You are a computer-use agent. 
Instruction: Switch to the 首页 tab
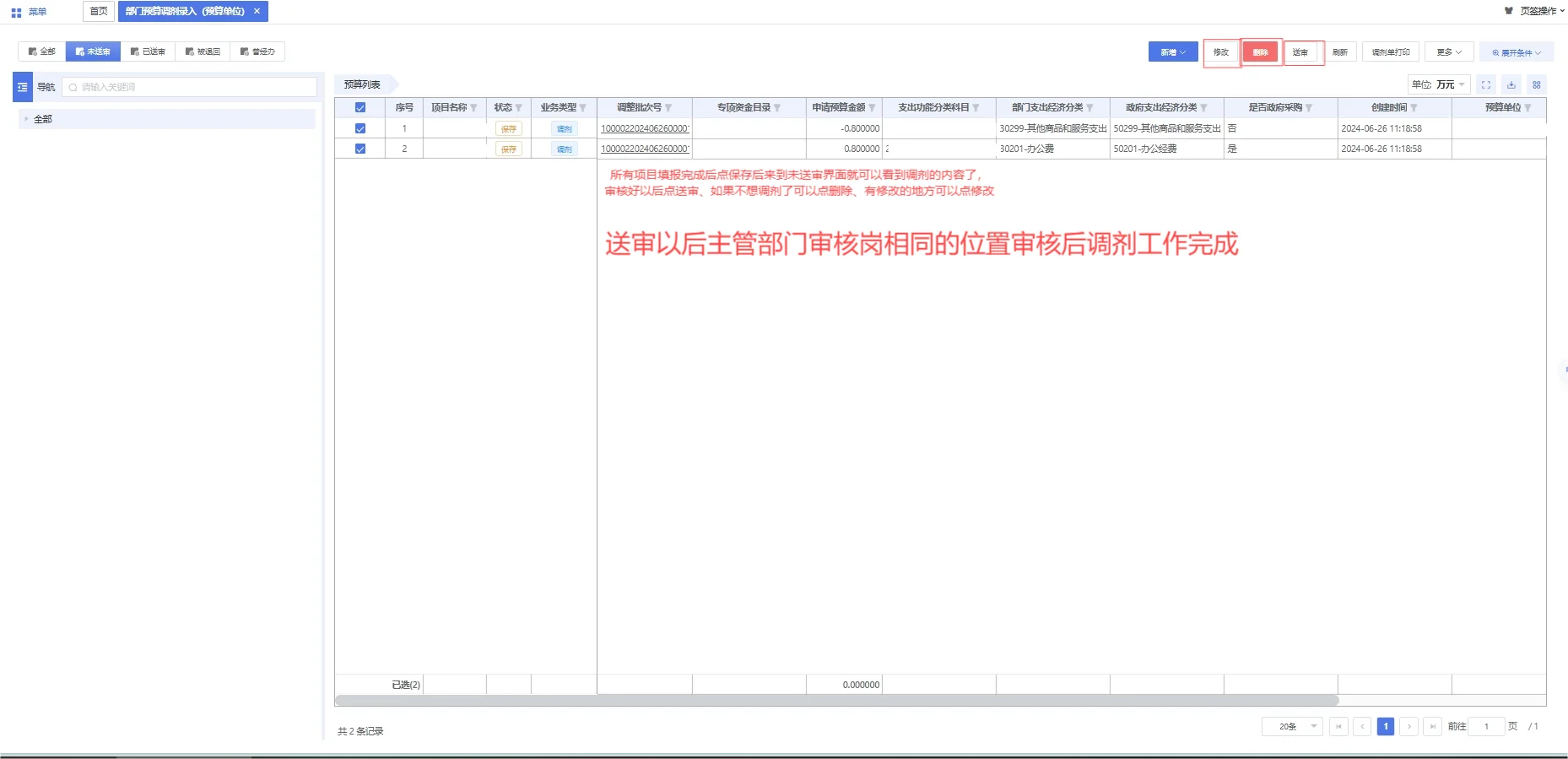[99, 11]
